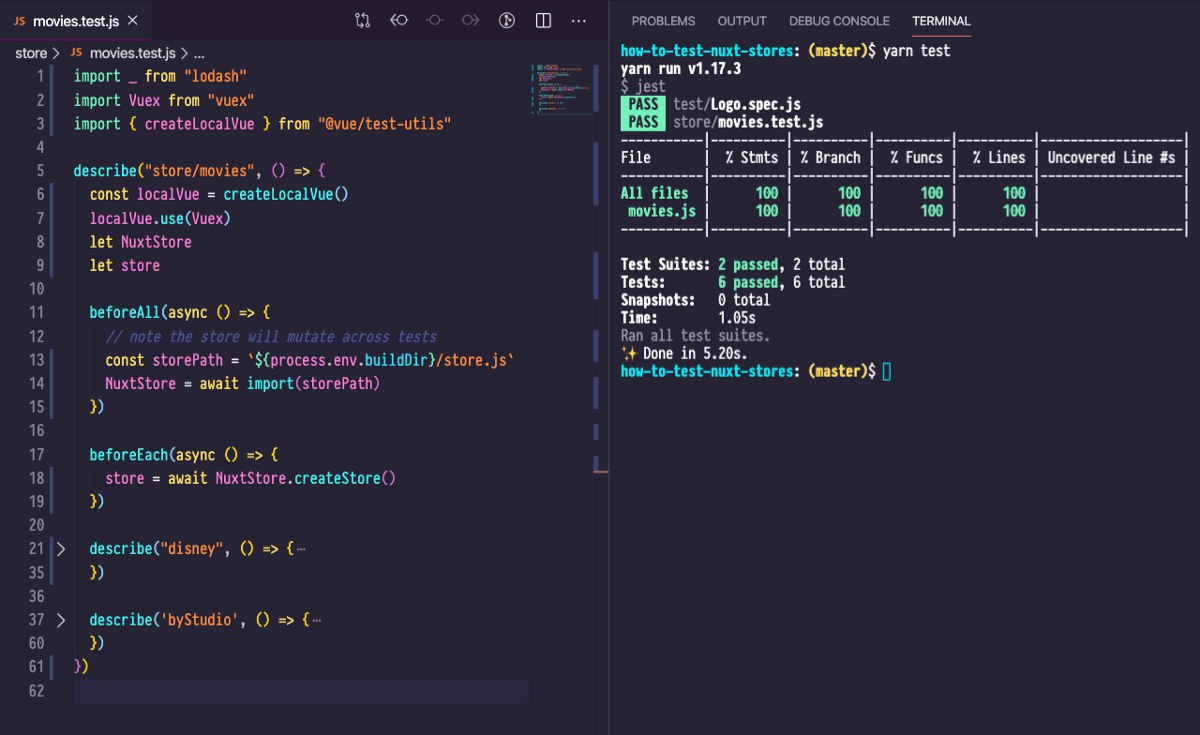Click createStore() on line 18
Screen dimensions: 1200x735
[x=345, y=478]
